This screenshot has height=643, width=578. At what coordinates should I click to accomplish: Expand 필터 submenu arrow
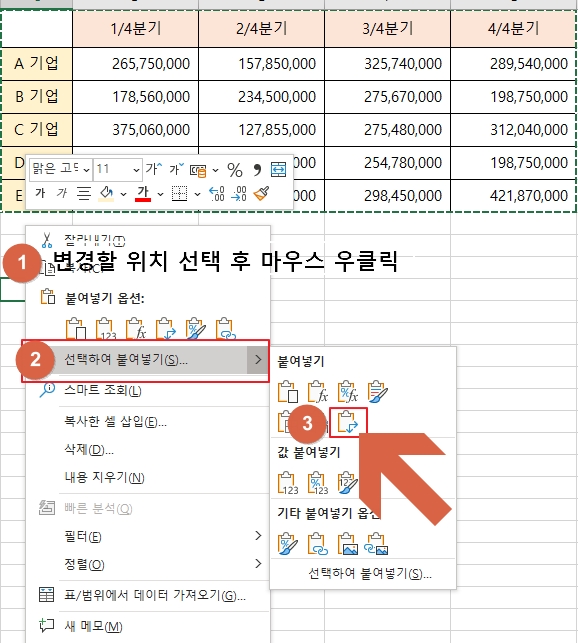[258, 536]
